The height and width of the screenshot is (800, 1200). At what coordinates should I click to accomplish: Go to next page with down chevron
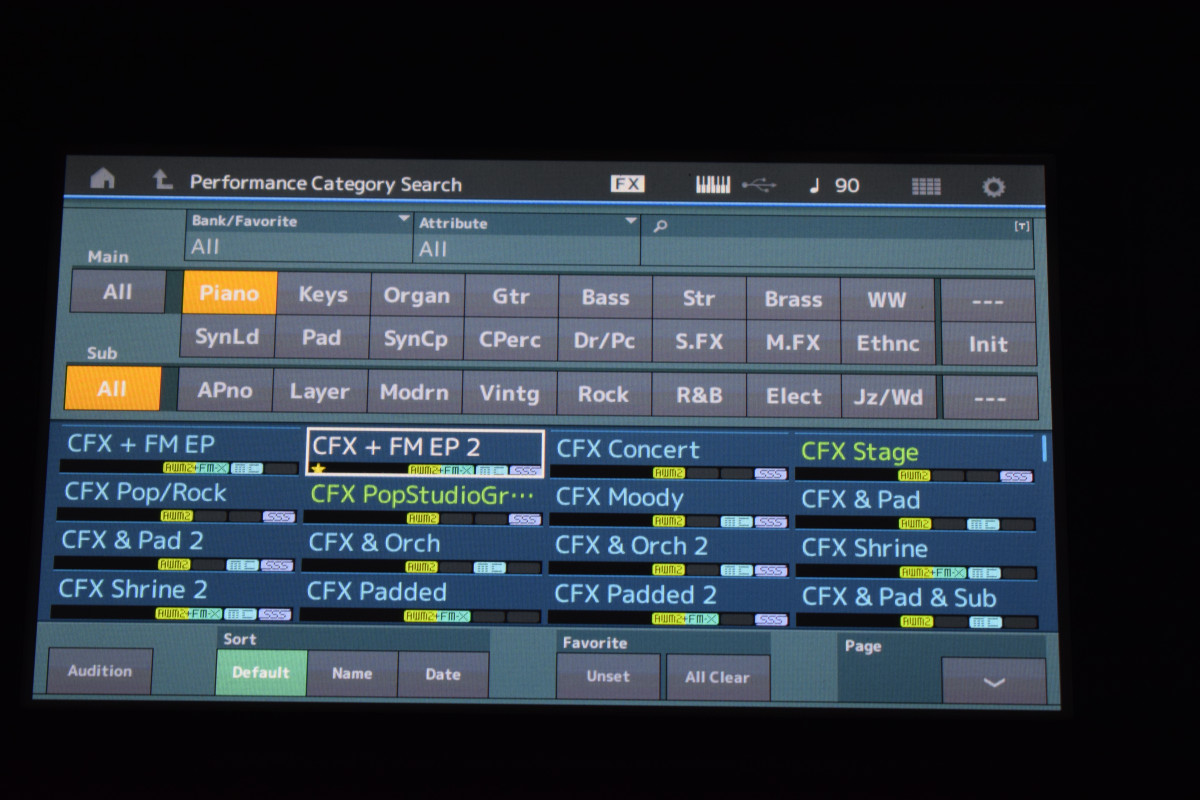click(x=993, y=682)
